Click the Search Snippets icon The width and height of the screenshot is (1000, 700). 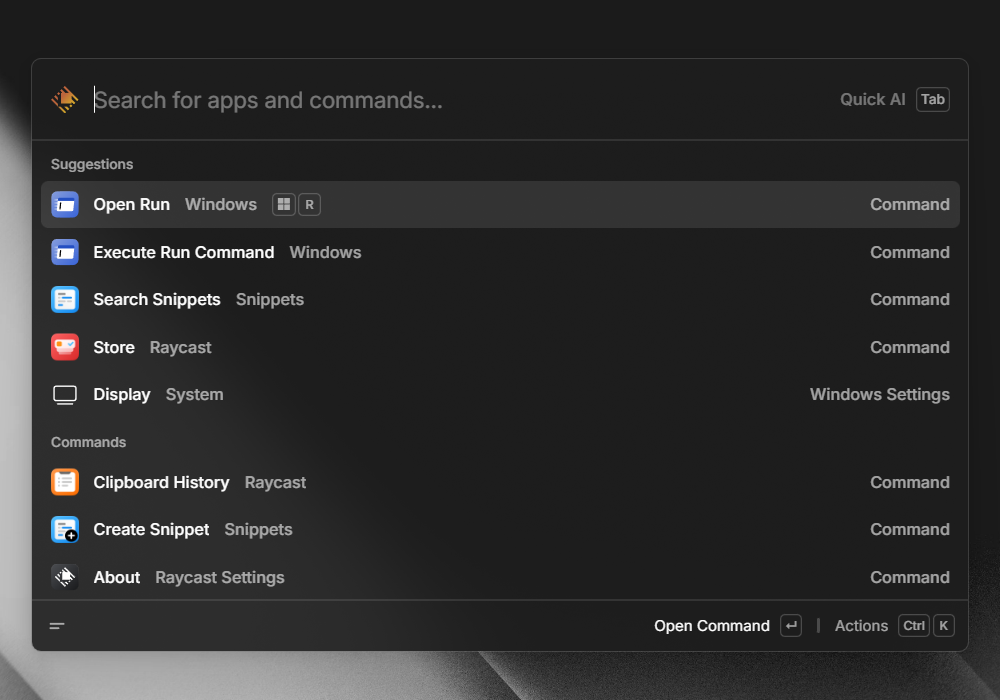pyautogui.click(x=65, y=300)
